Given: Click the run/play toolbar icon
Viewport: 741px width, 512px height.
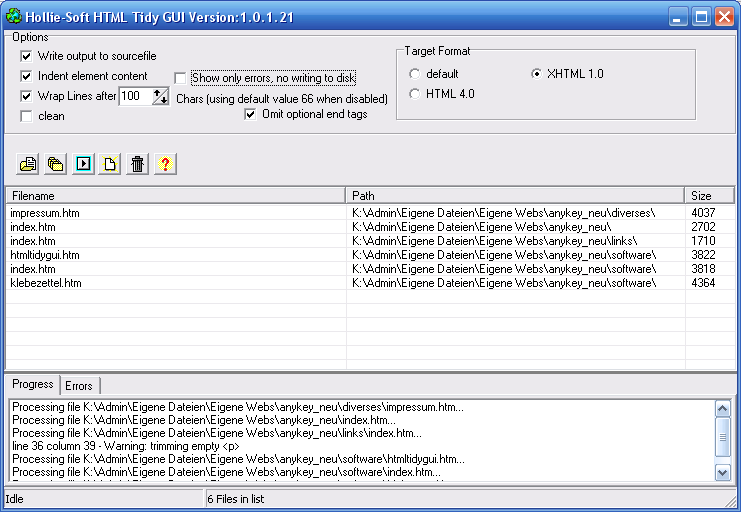Looking at the screenshot, I should tap(83, 165).
